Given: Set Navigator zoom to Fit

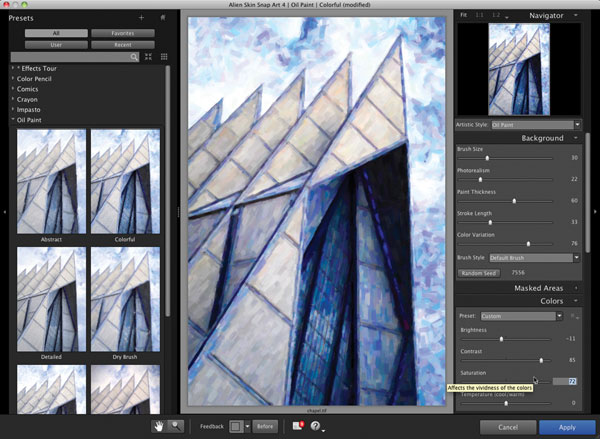Looking at the screenshot, I should [x=463, y=15].
